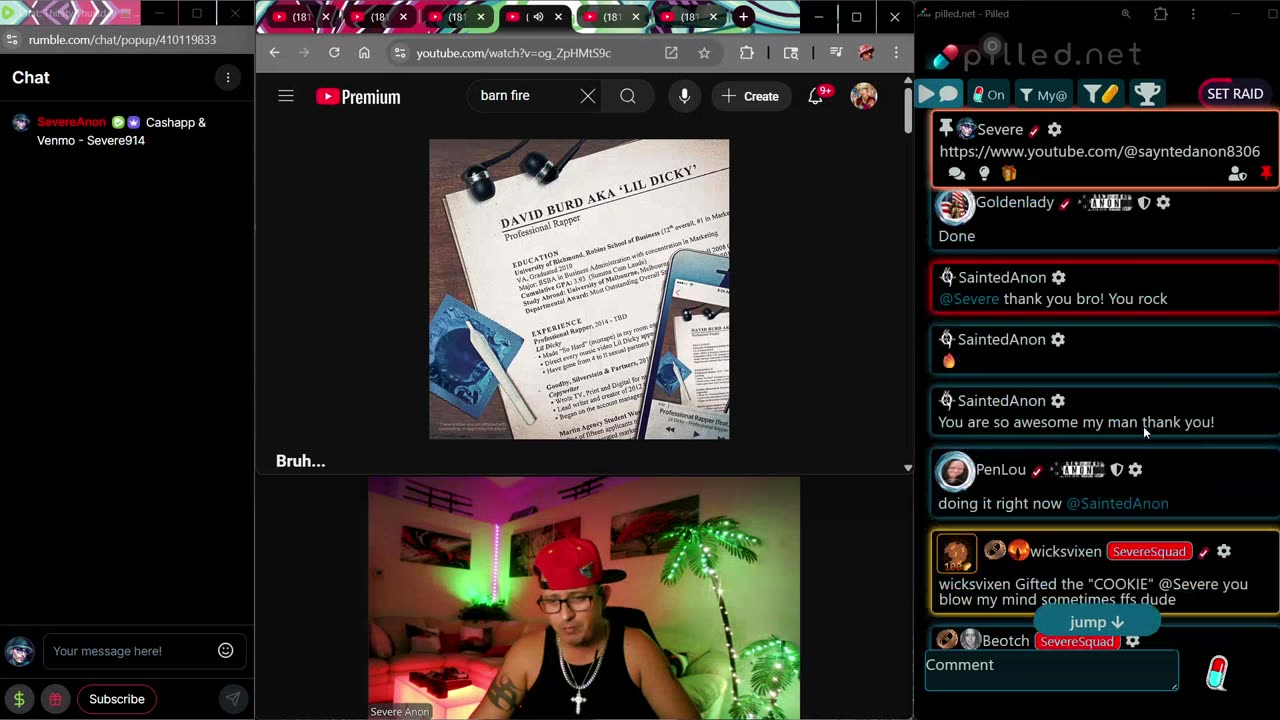Click @SaintedAnon mention in PenLou's message
The height and width of the screenshot is (720, 1280).
(1117, 503)
